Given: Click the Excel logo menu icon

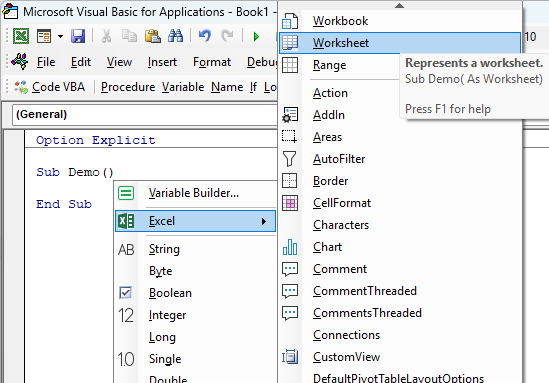Looking at the screenshot, I should [x=126, y=221].
